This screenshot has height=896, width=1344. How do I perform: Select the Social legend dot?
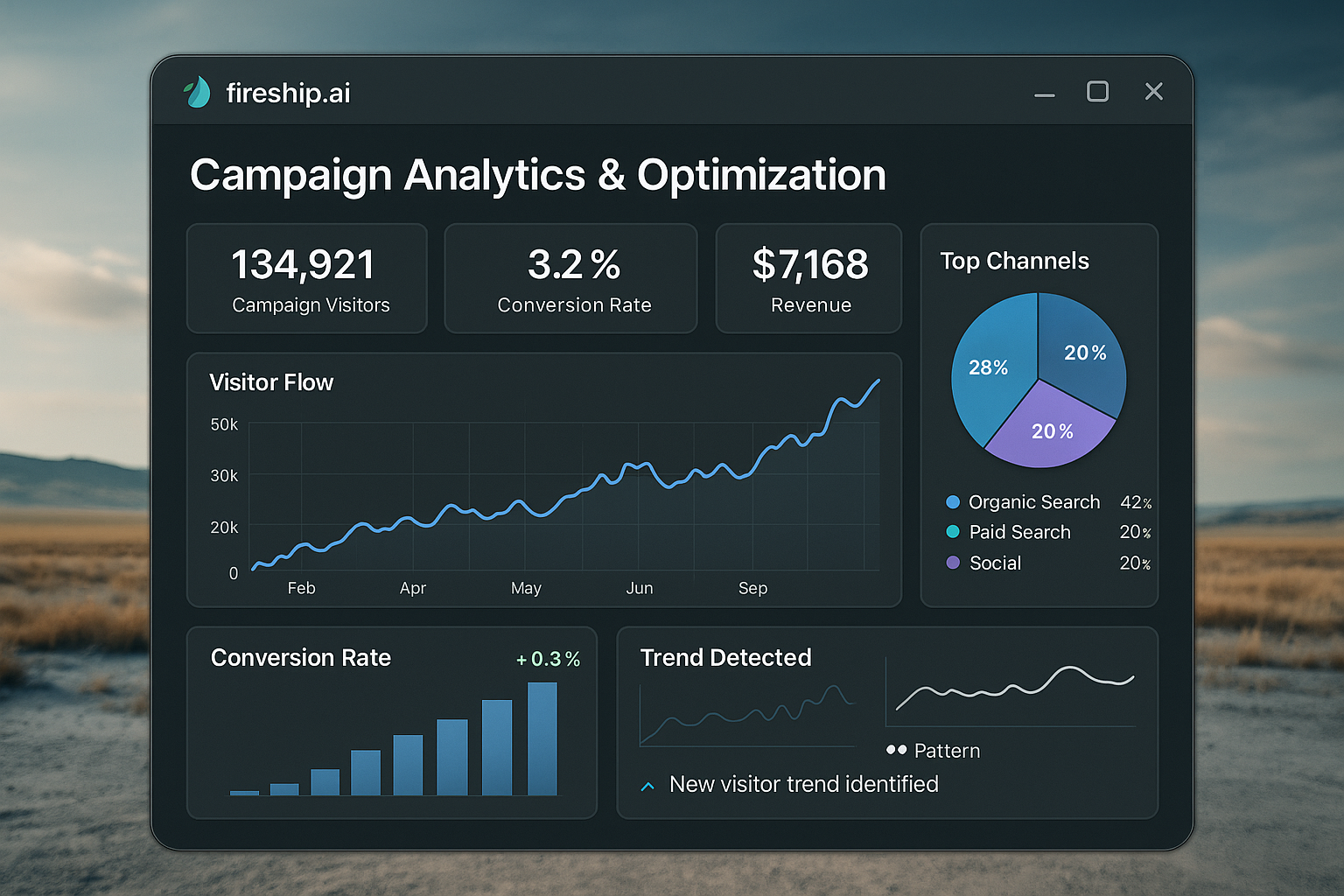coord(952,563)
